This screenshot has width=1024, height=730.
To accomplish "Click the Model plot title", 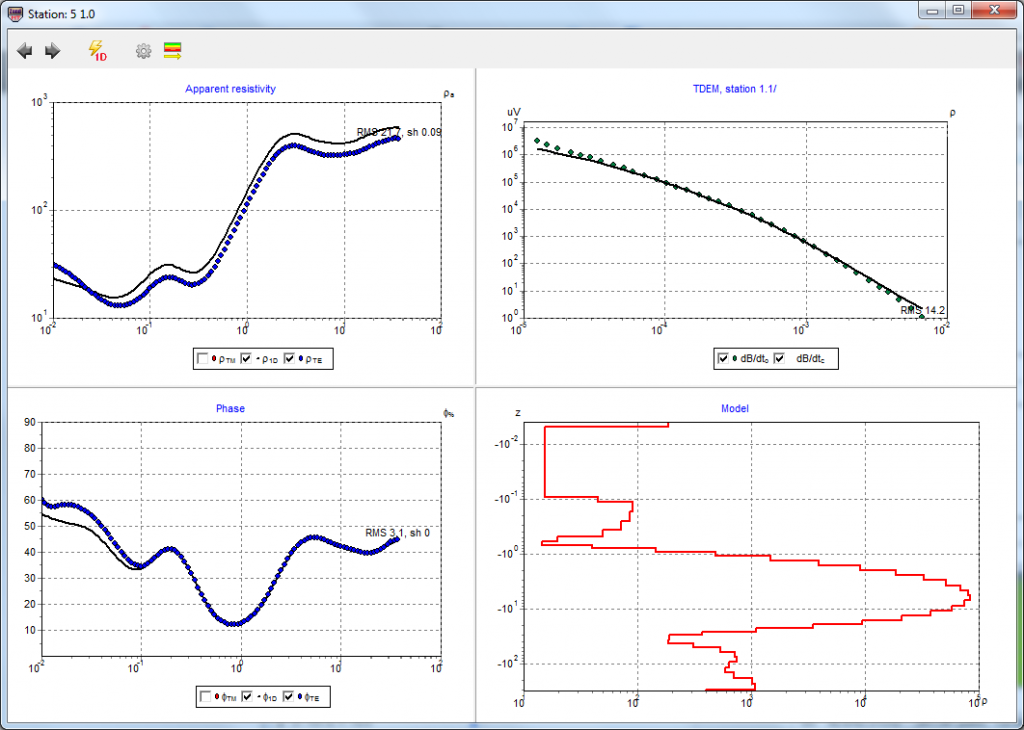I will click(x=735, y=408).
